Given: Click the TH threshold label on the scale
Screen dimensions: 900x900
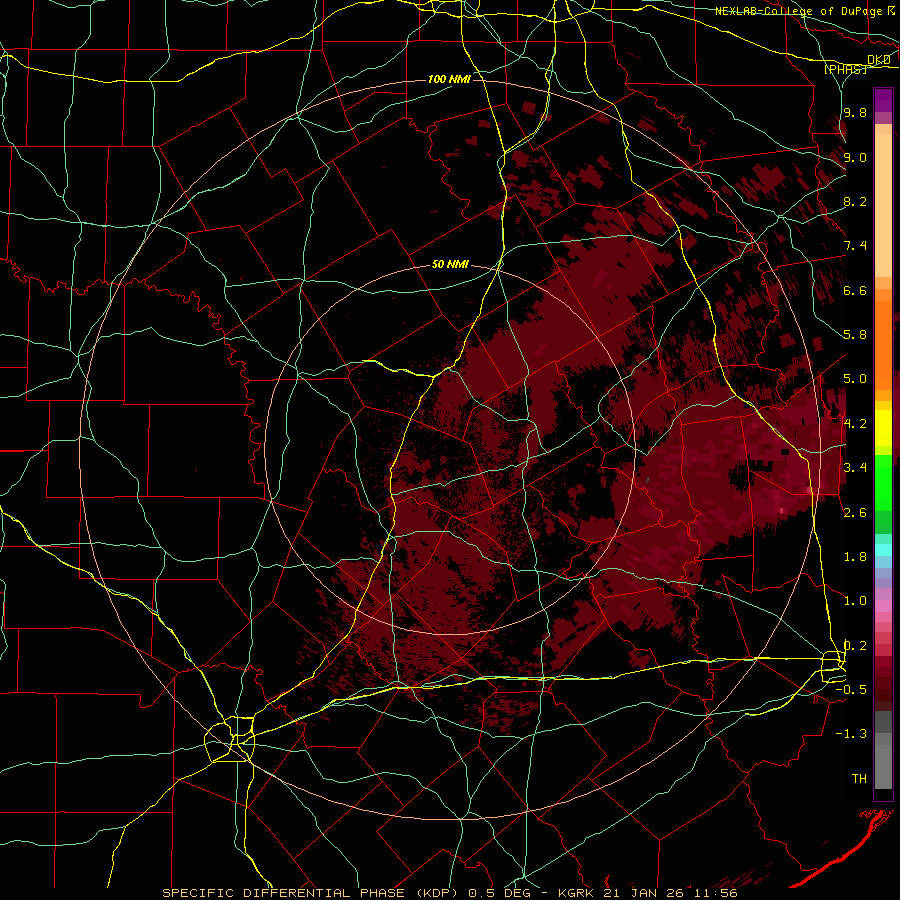Looking at the screenshot, I should click(859, 779).
